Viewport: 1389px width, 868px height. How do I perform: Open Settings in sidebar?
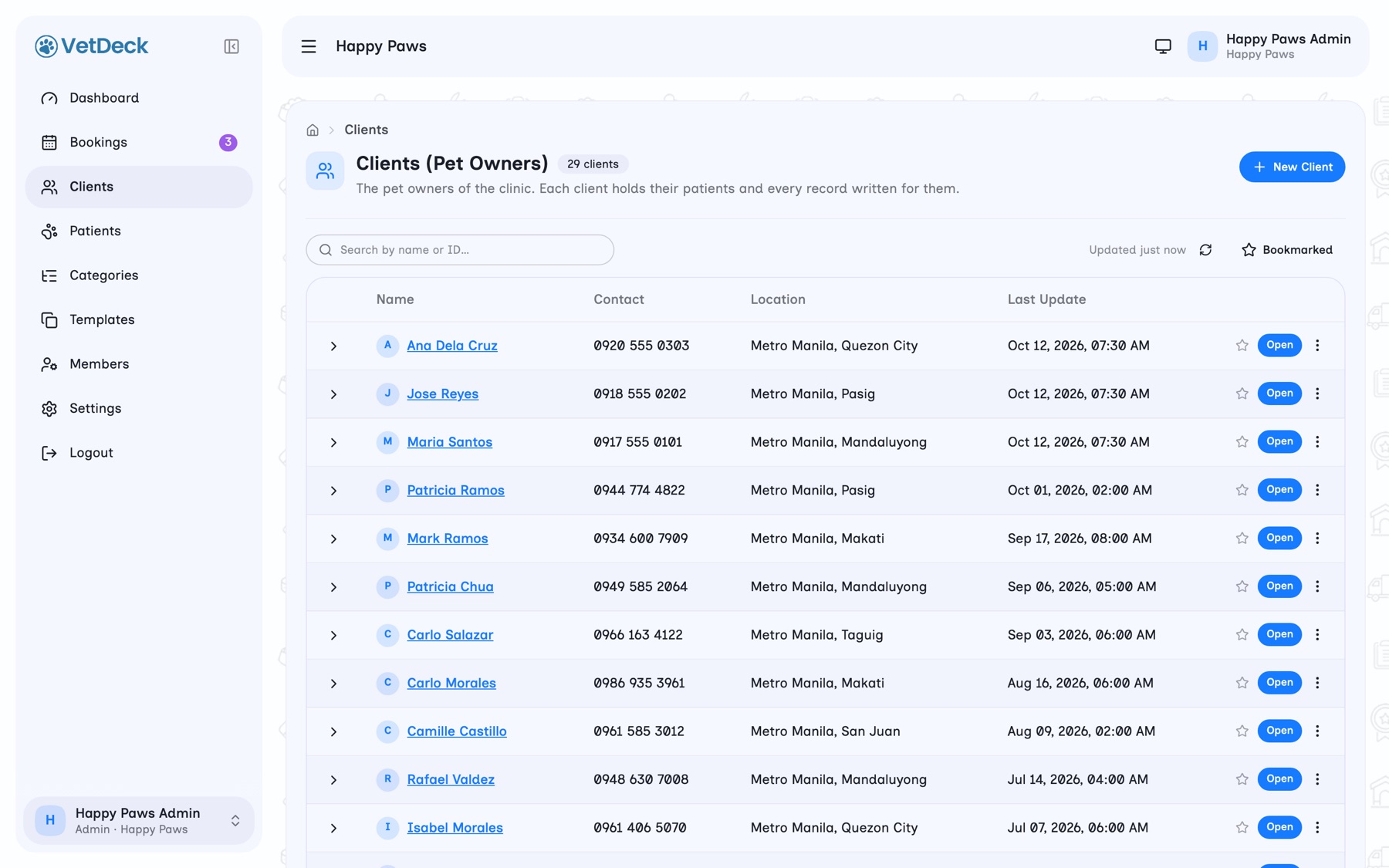[x=139, y=408]
